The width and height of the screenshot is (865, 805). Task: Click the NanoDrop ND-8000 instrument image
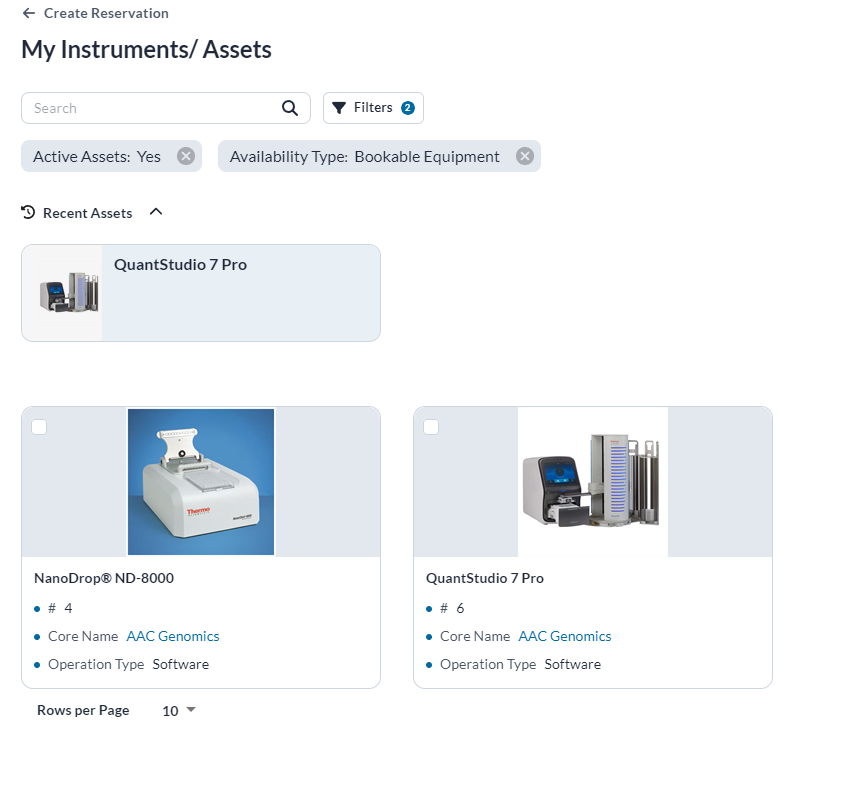pos(201,482)
